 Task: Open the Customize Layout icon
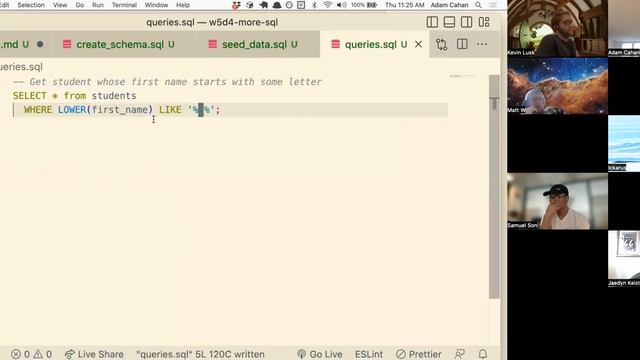pyautogui.click(x=484, y=22)
